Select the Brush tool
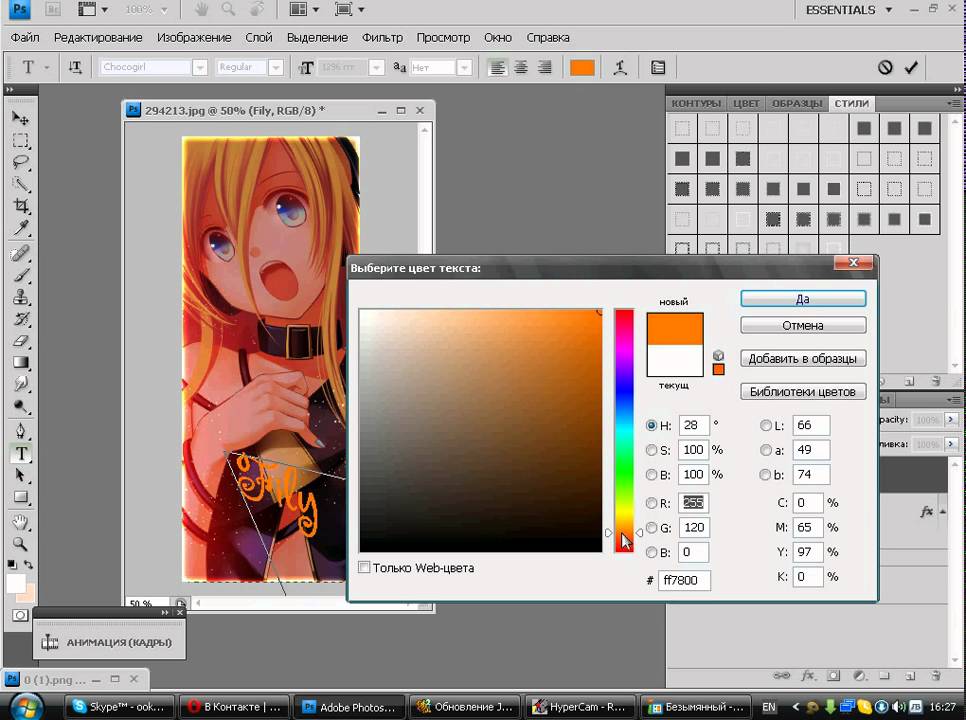This screenshot has width=966, height=720. point(20,275)
